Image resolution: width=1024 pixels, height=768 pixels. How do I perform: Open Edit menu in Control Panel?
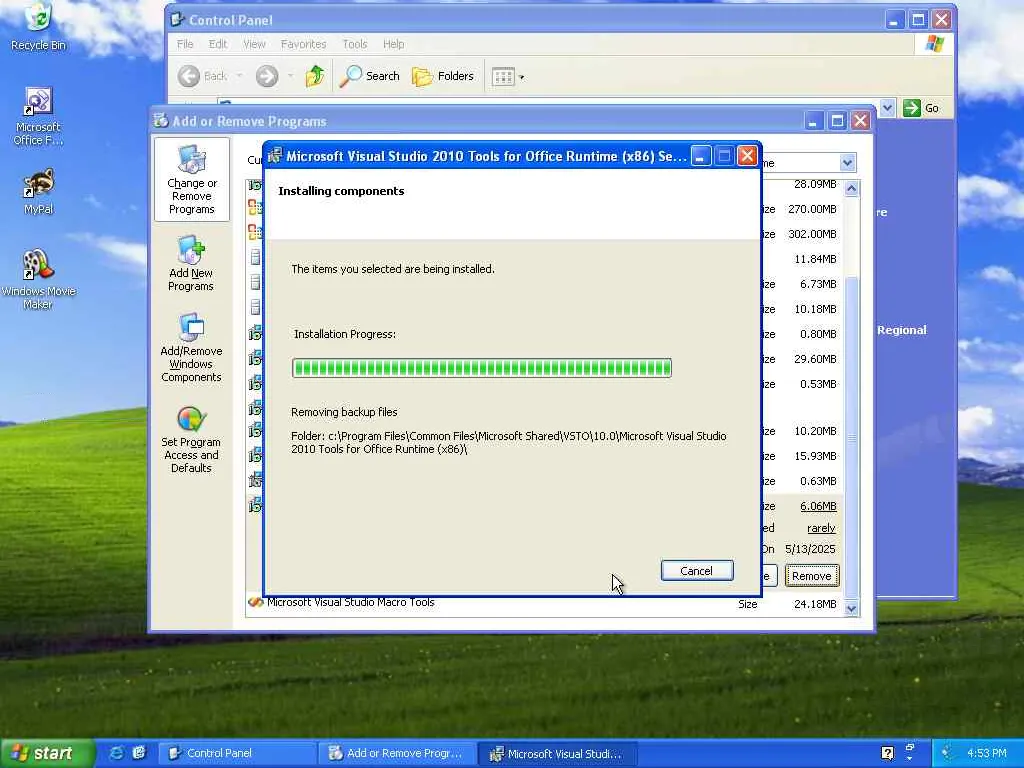(x=217, y=44)
